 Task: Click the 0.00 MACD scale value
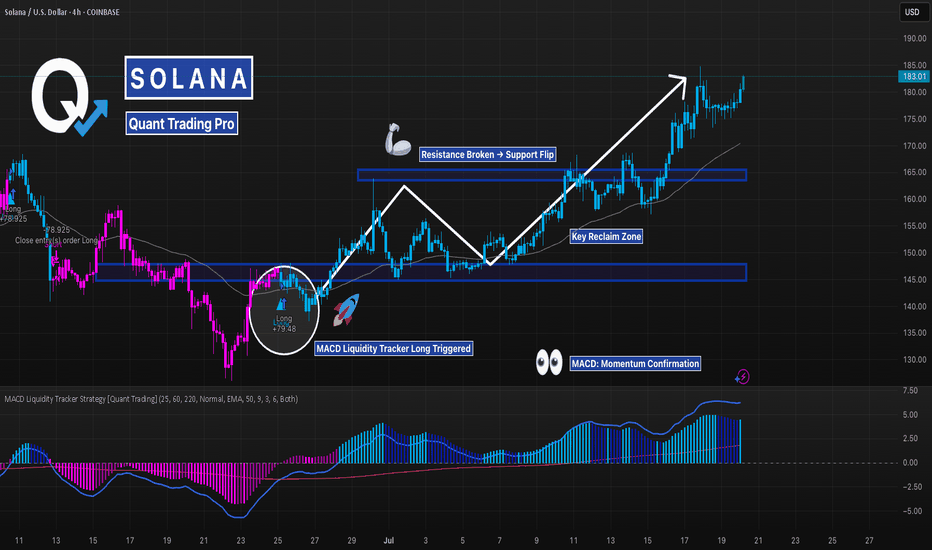click(x=910, y=463)
